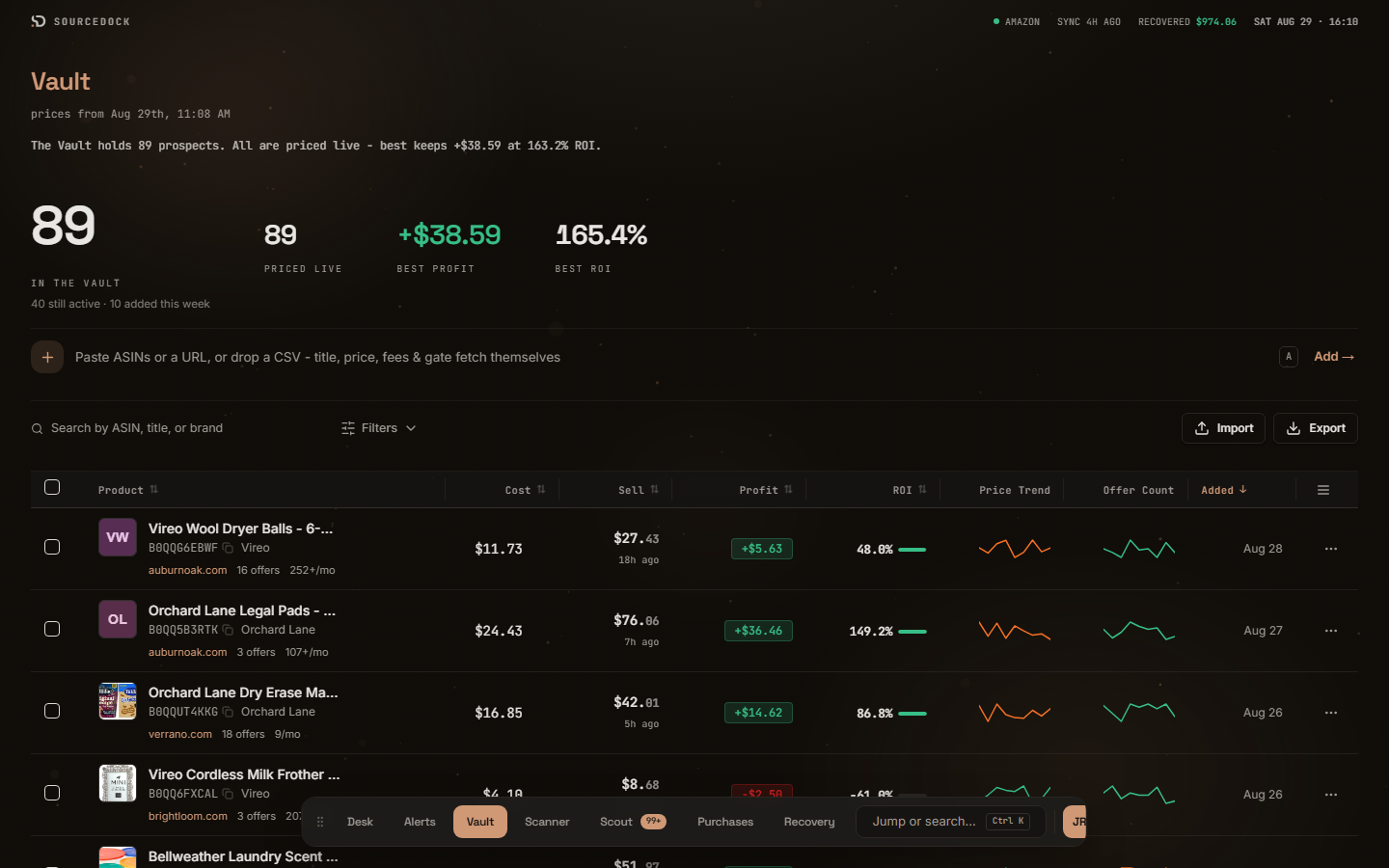The width and height of the screenshot is (1389, 868).
Task: Expand the Filters dropdown
Action: click(x=379, y=428)
